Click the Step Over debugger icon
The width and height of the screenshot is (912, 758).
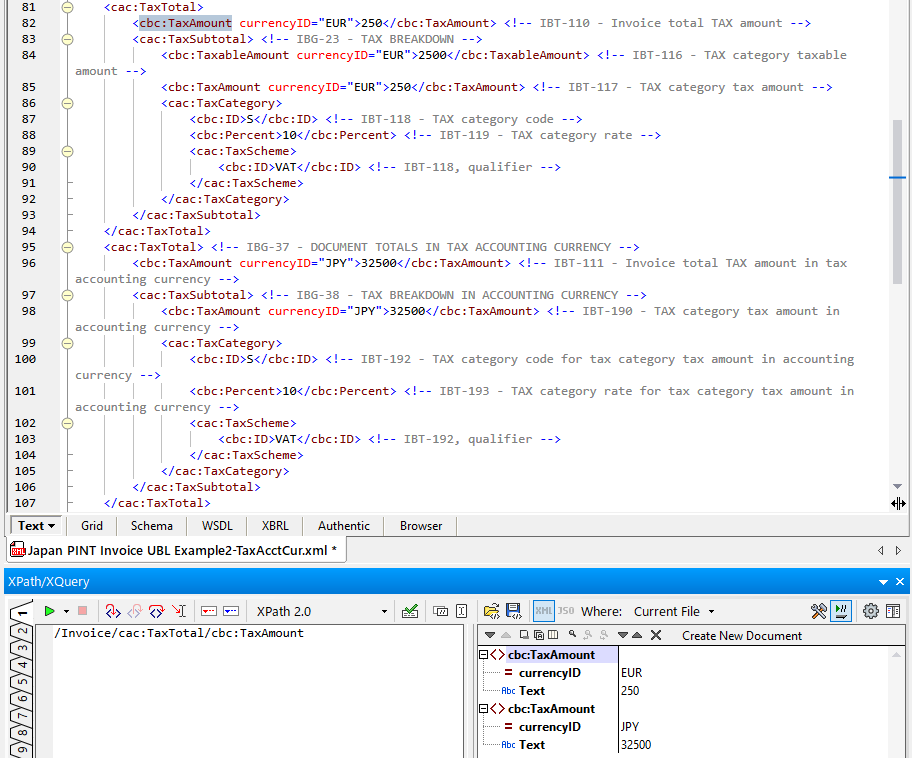click(156, 611)
